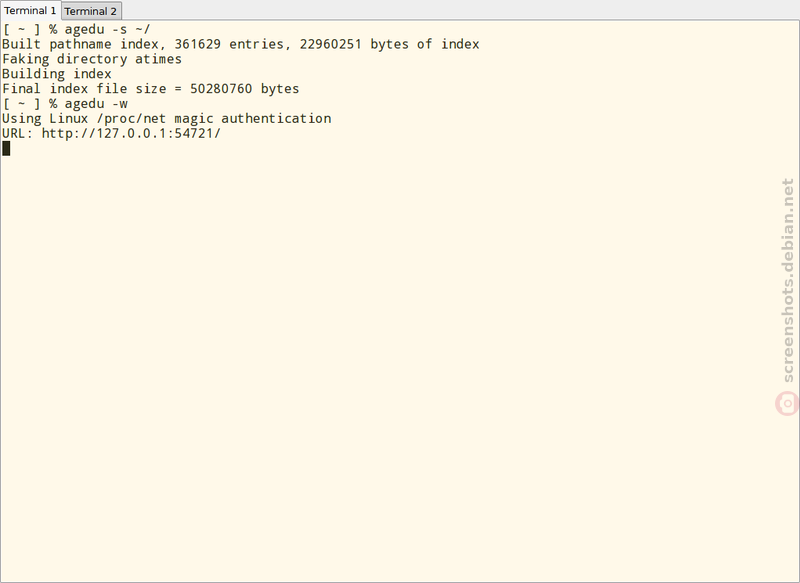This screenshot has height=583, width=800.
Task: Click the 'Building index' output line
Action: 57,74
